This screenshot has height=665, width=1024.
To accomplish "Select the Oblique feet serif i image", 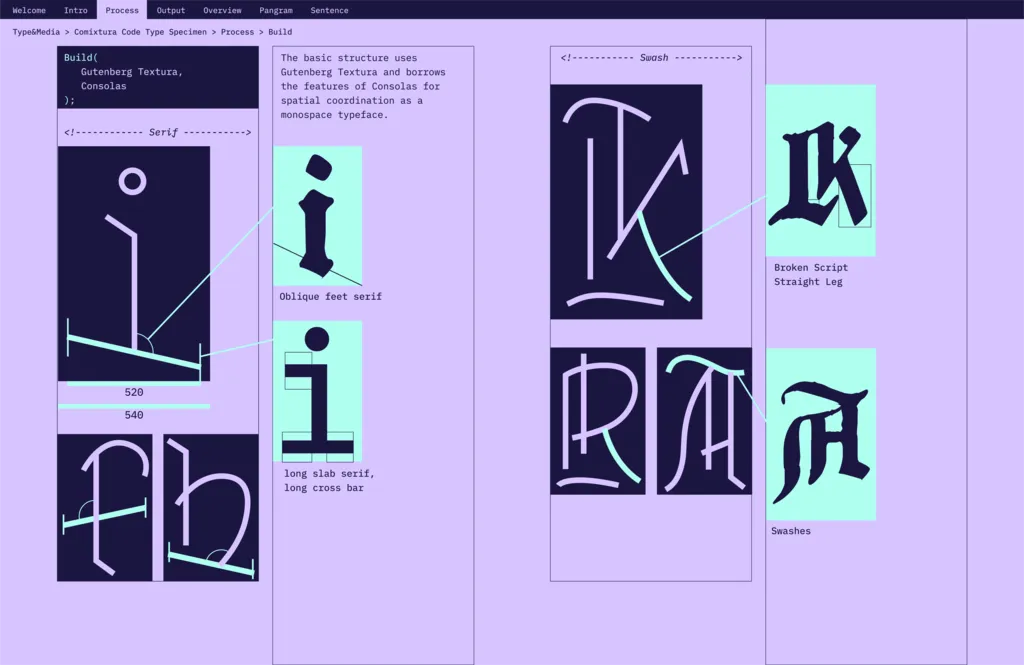I will point(317,216).
